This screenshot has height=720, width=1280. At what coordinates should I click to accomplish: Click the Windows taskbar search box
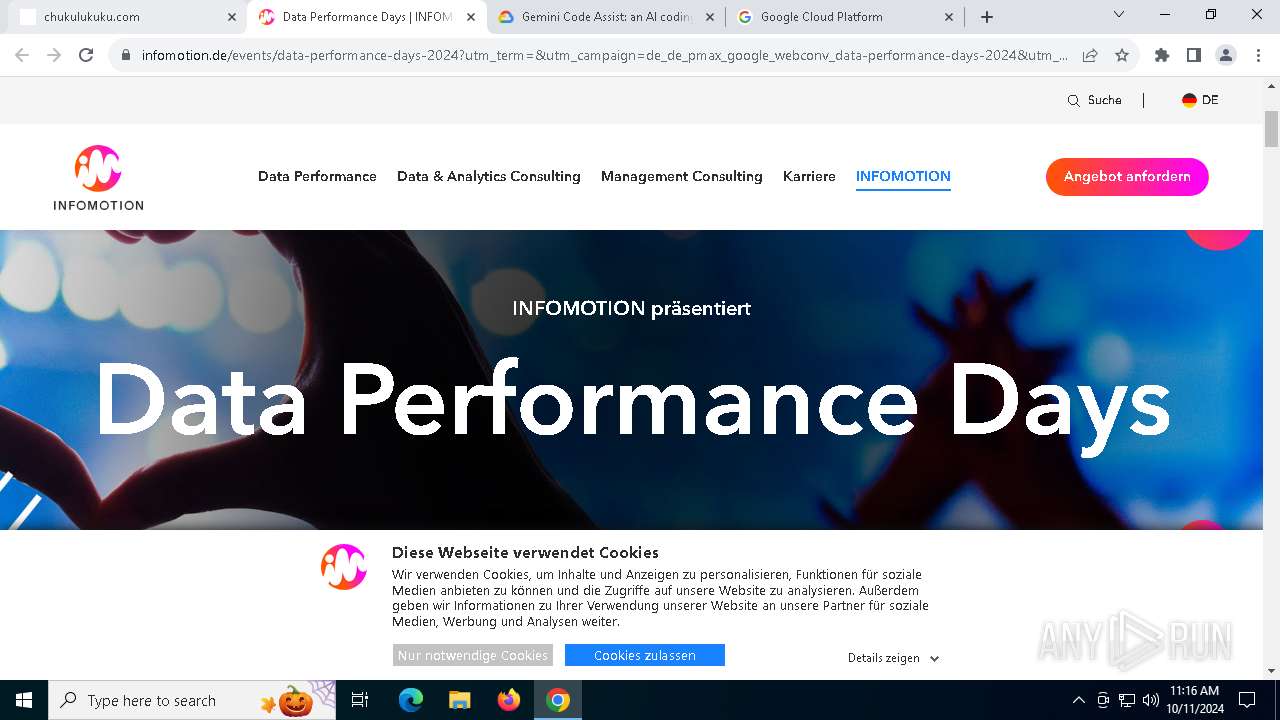coord(192,700)
